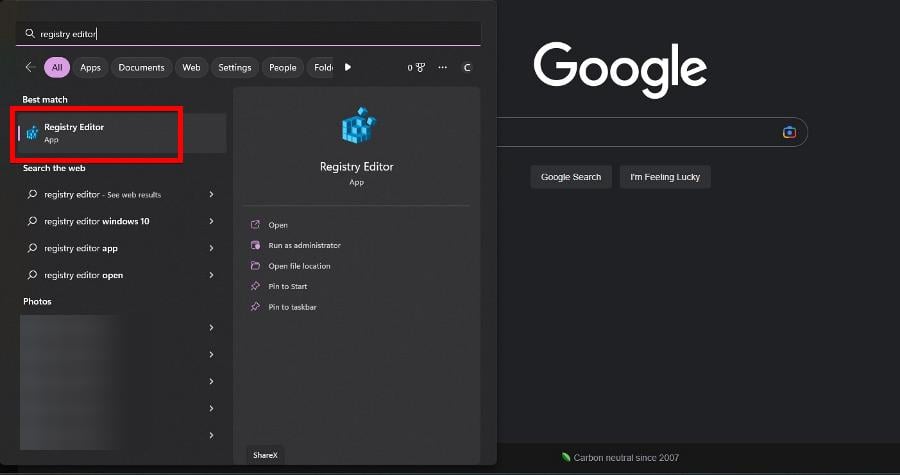Viewport: 900px width, 475px height.
Task: Click the ShareX label at panel bottom
Action: 265,455
